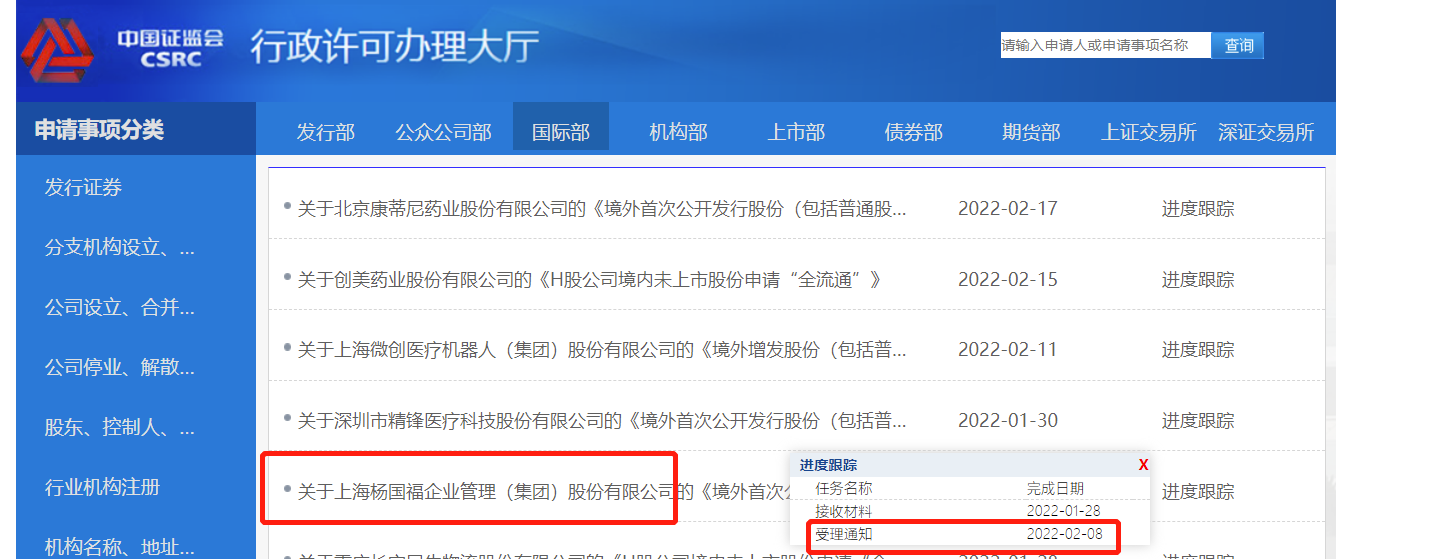Screen dimensions: 1432x559
Task: Click the search field for applicant or item name
Action: point(1105,45)
